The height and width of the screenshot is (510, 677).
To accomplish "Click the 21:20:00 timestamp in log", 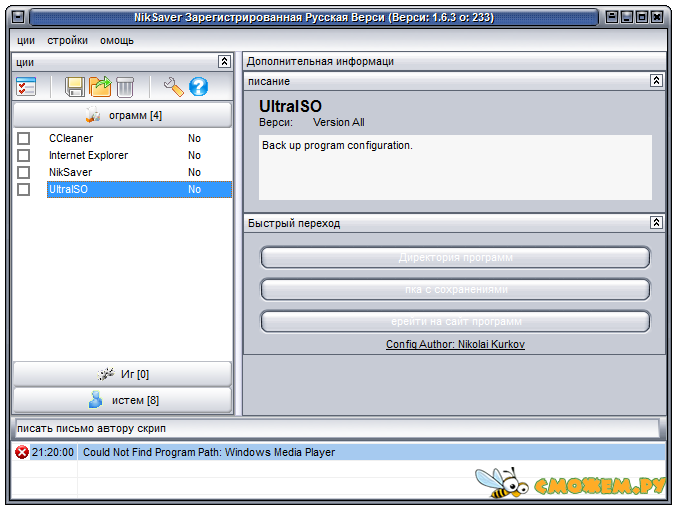I will [x=53, y=452].
